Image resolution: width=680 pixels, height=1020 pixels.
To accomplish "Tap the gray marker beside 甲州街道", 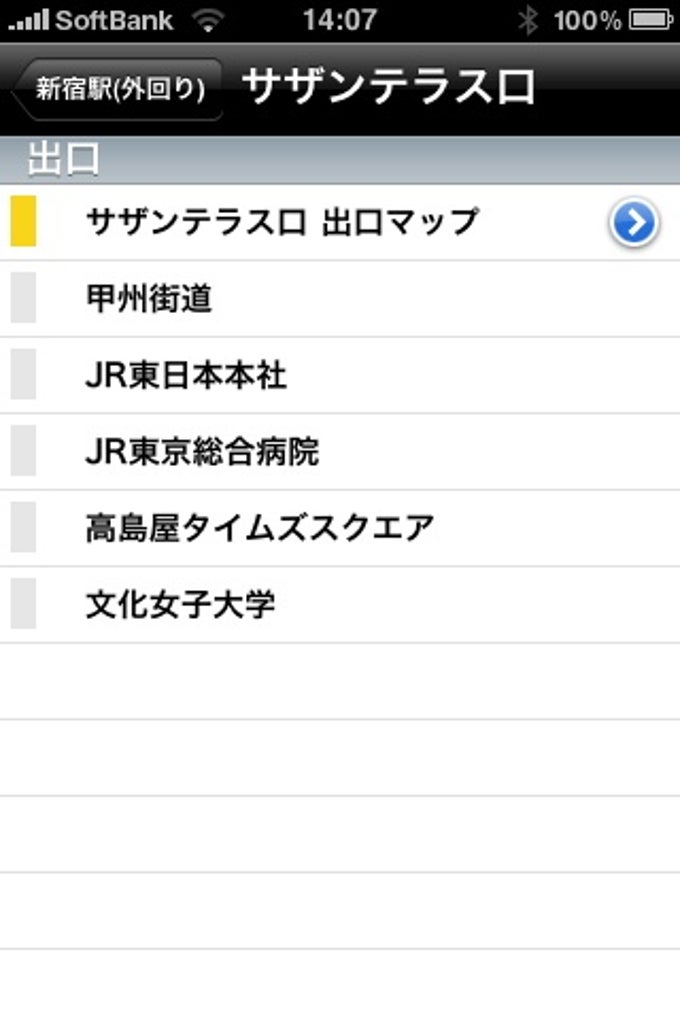I will pyautogui.click(x=23, y=297).
